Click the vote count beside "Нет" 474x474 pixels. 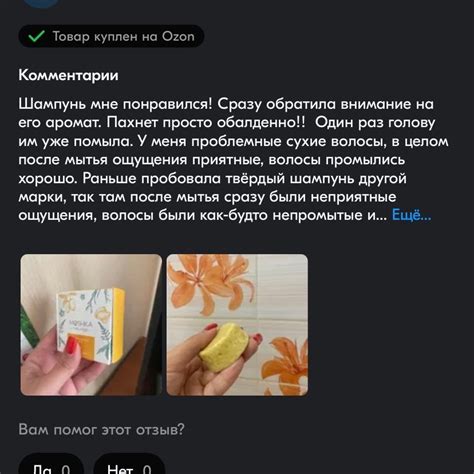click(x=147, y=469)
